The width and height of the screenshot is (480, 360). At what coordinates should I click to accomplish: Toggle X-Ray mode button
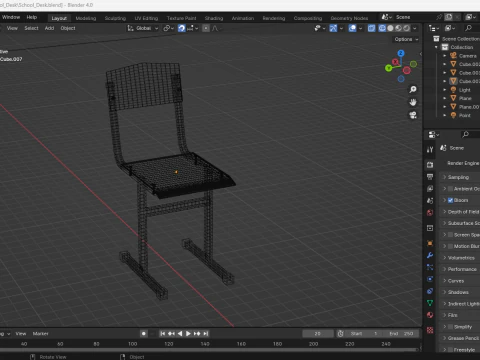pyautogui.click(x=371, y=28)
